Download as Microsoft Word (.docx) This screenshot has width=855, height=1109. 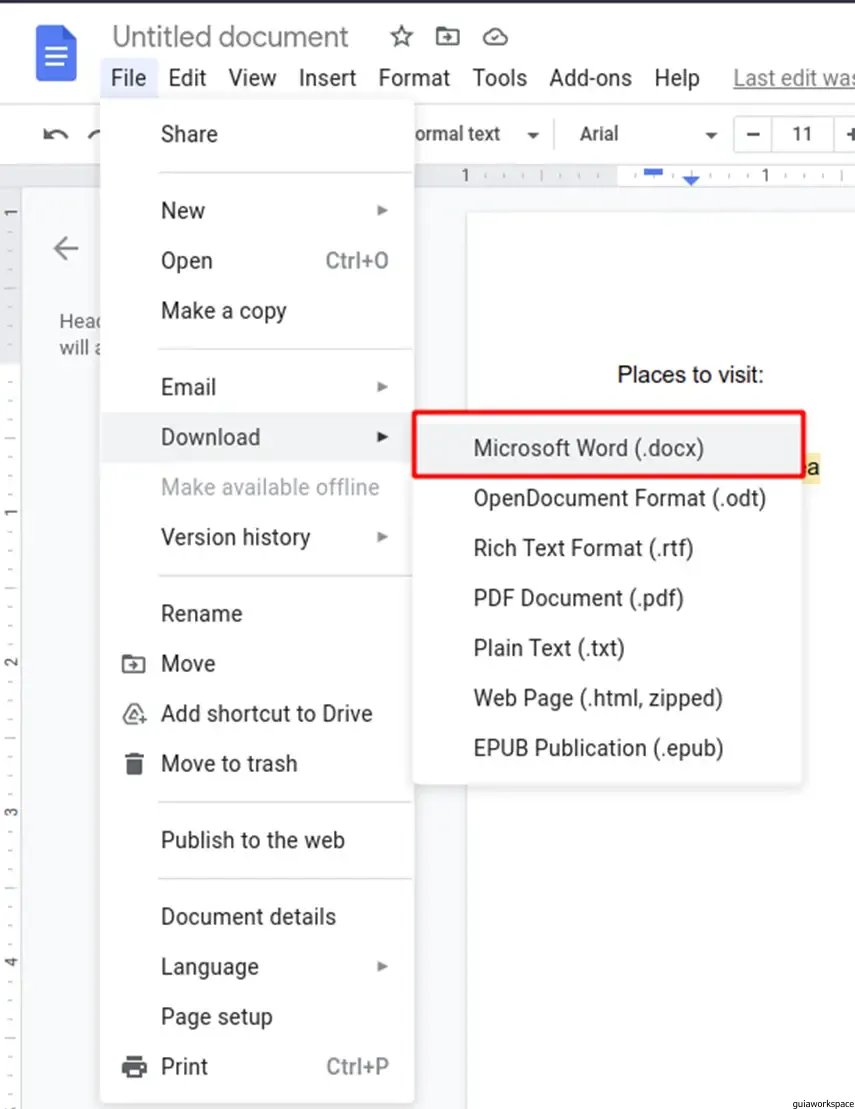[589, 448]
